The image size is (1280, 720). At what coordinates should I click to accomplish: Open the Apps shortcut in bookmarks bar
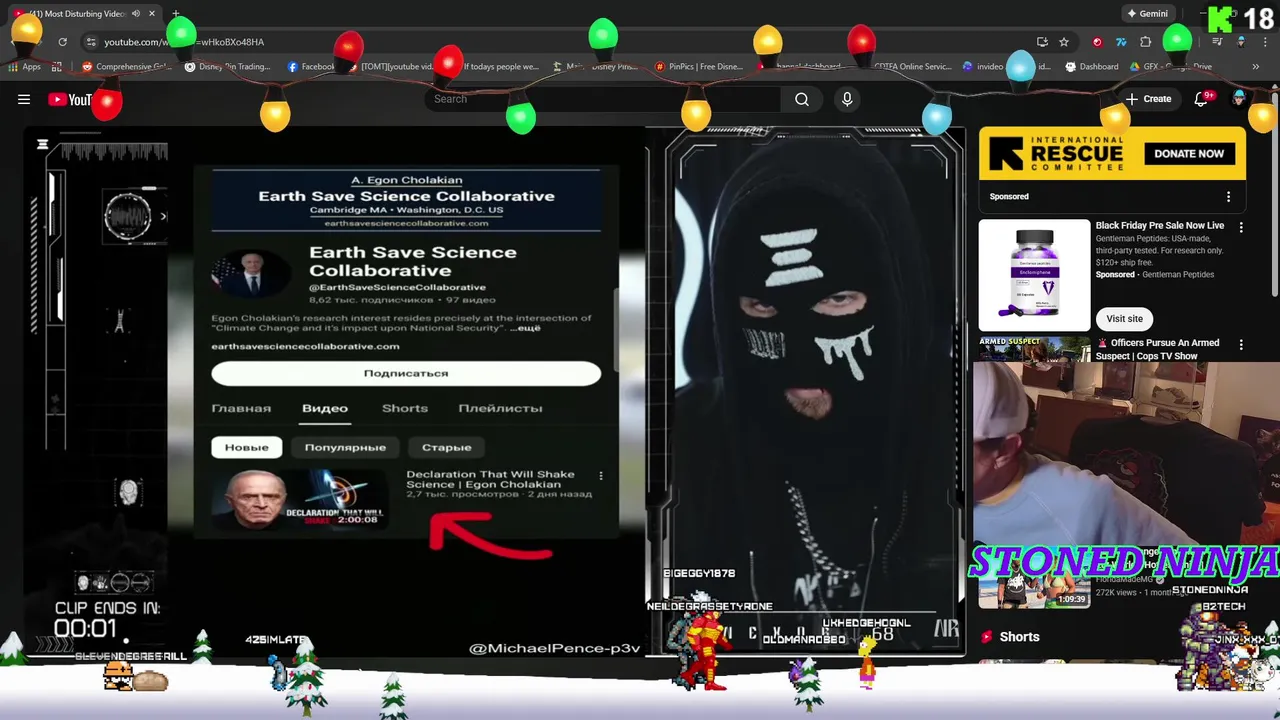click(24, 67)
